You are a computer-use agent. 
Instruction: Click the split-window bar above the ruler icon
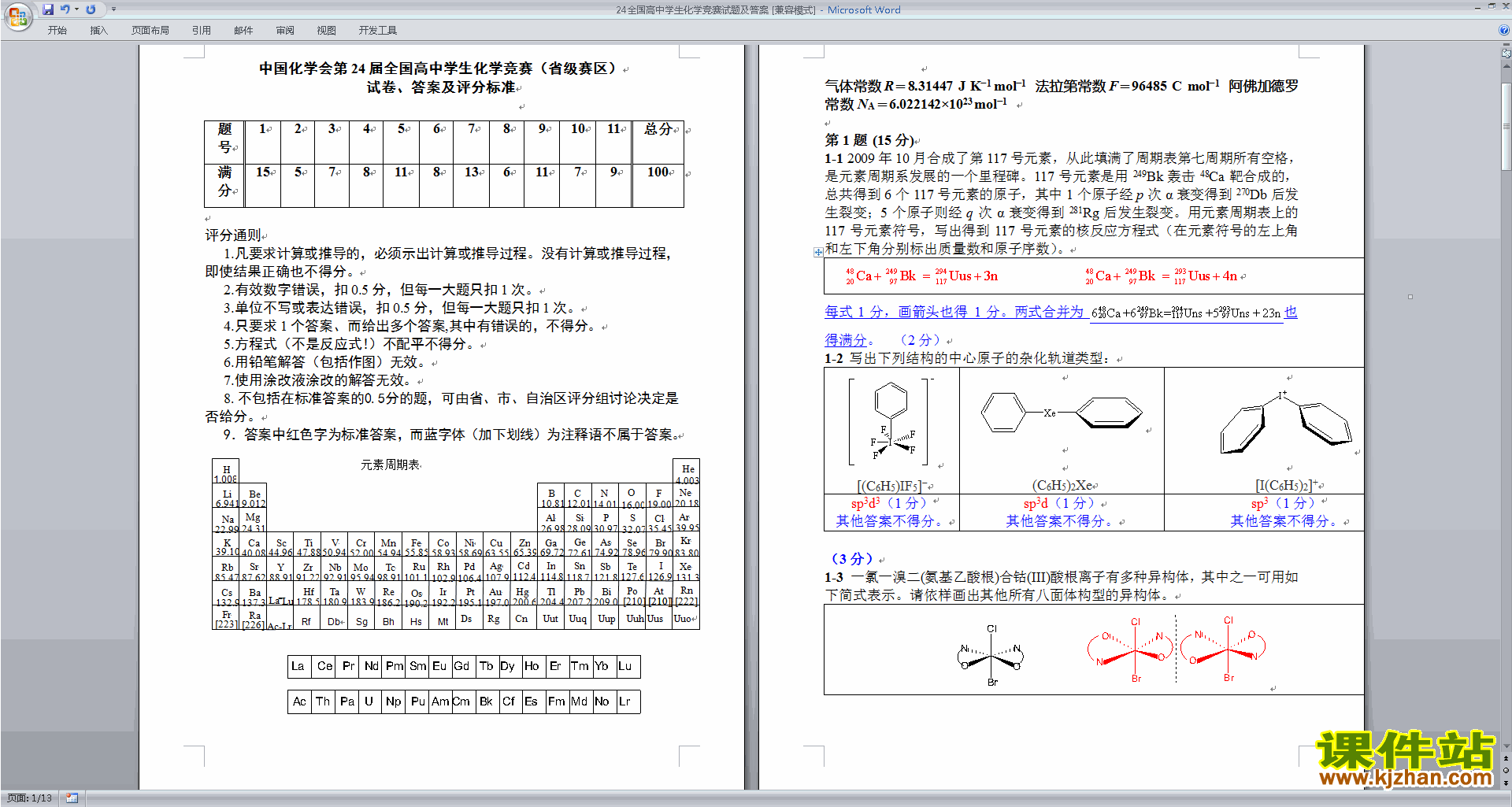[x=1506, y=46]
